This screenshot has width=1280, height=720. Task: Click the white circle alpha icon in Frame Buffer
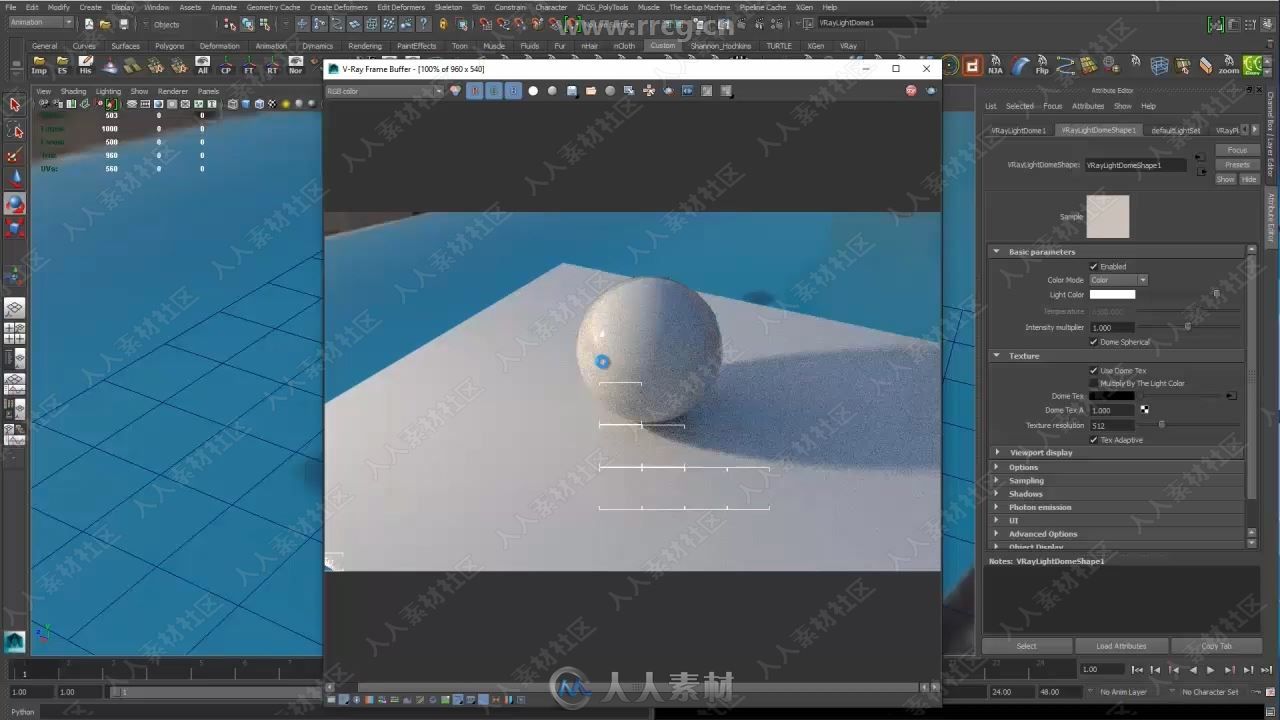[x=533, y=91]
